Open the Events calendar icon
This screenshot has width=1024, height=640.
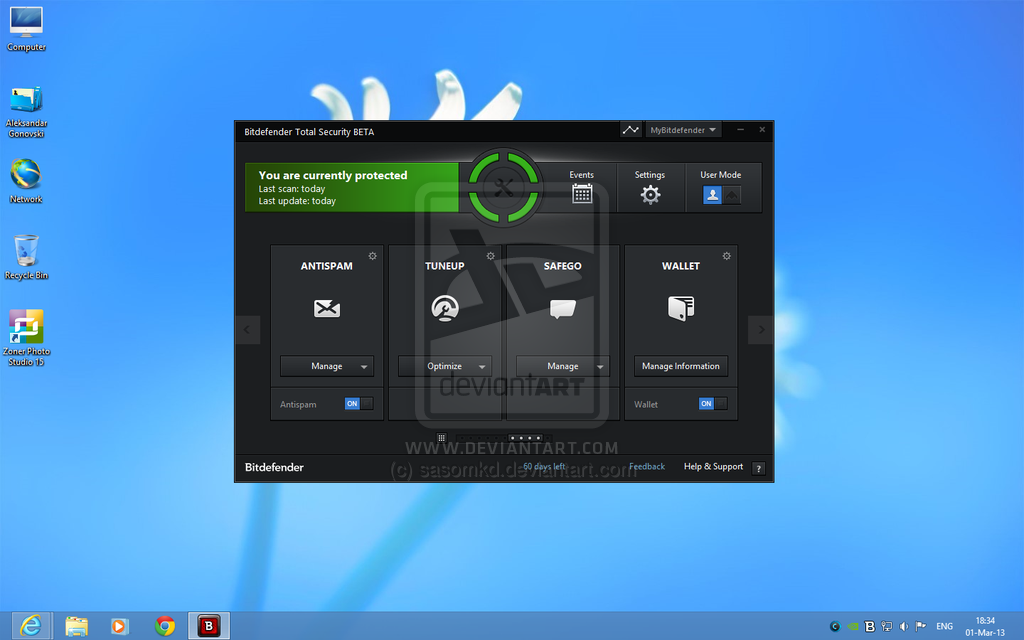tap(582, 194)
